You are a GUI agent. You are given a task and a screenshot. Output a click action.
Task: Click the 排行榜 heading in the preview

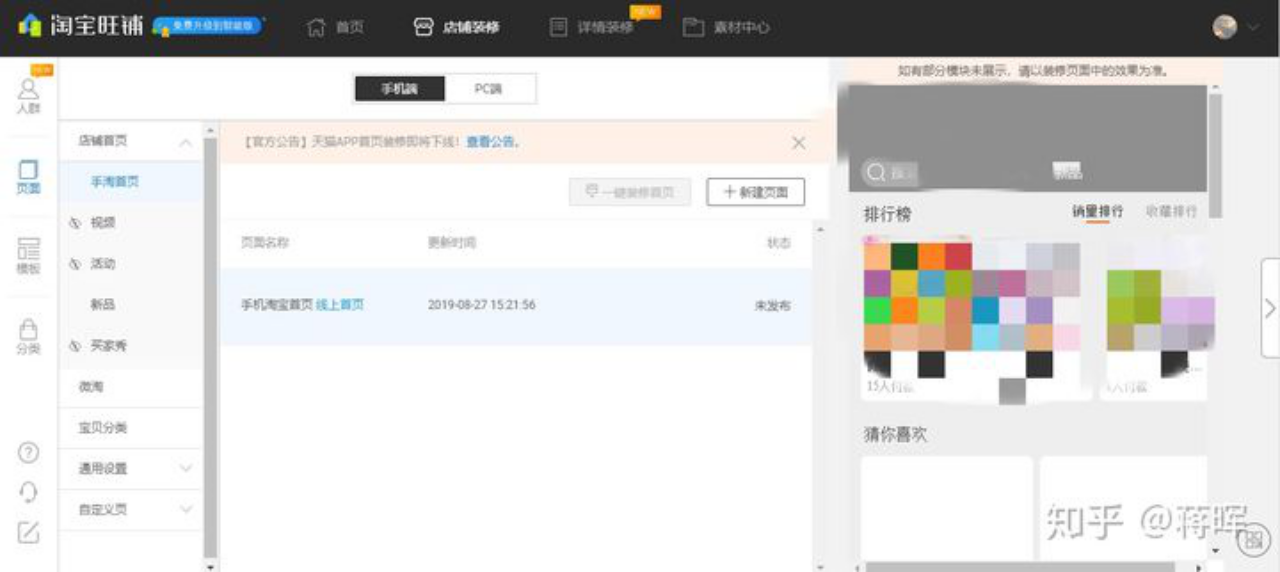tap(887, 214)
